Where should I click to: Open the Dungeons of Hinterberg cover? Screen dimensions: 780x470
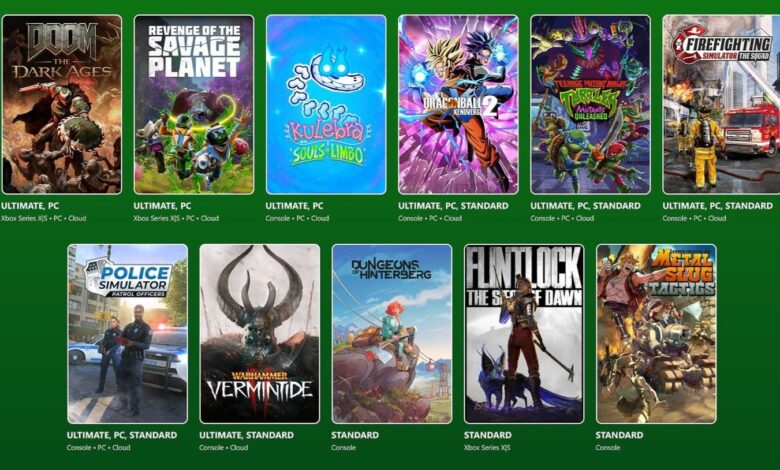coord(392,334)
